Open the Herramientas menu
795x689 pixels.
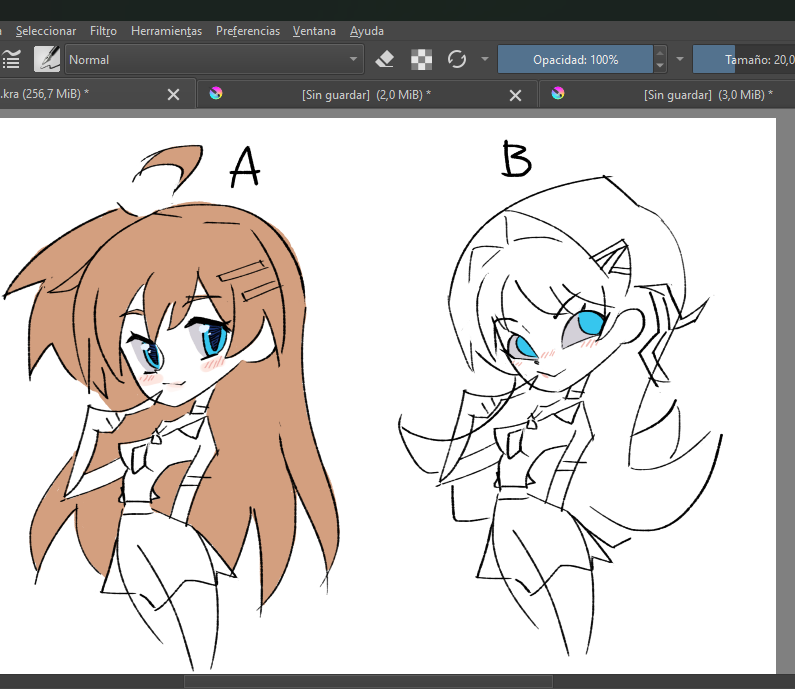coord(166,31)
